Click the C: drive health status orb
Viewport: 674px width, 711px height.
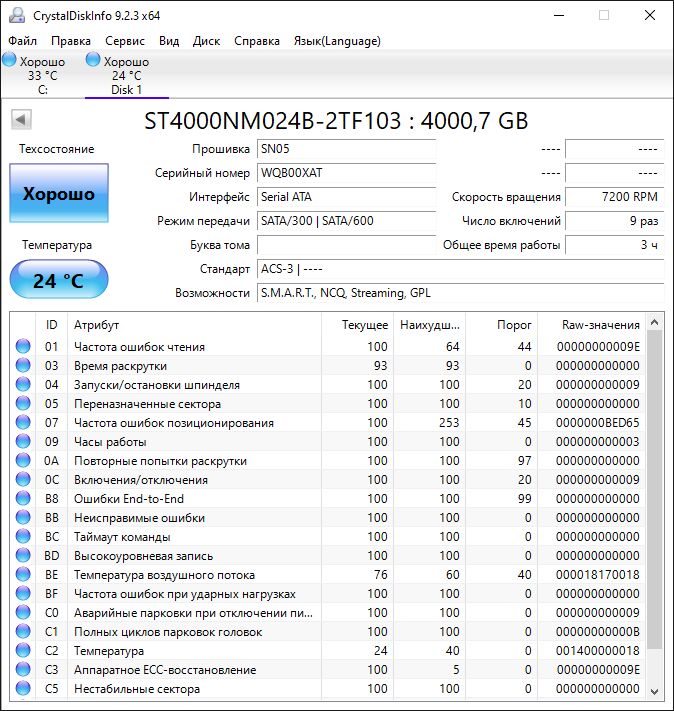[x=10, y=61]
